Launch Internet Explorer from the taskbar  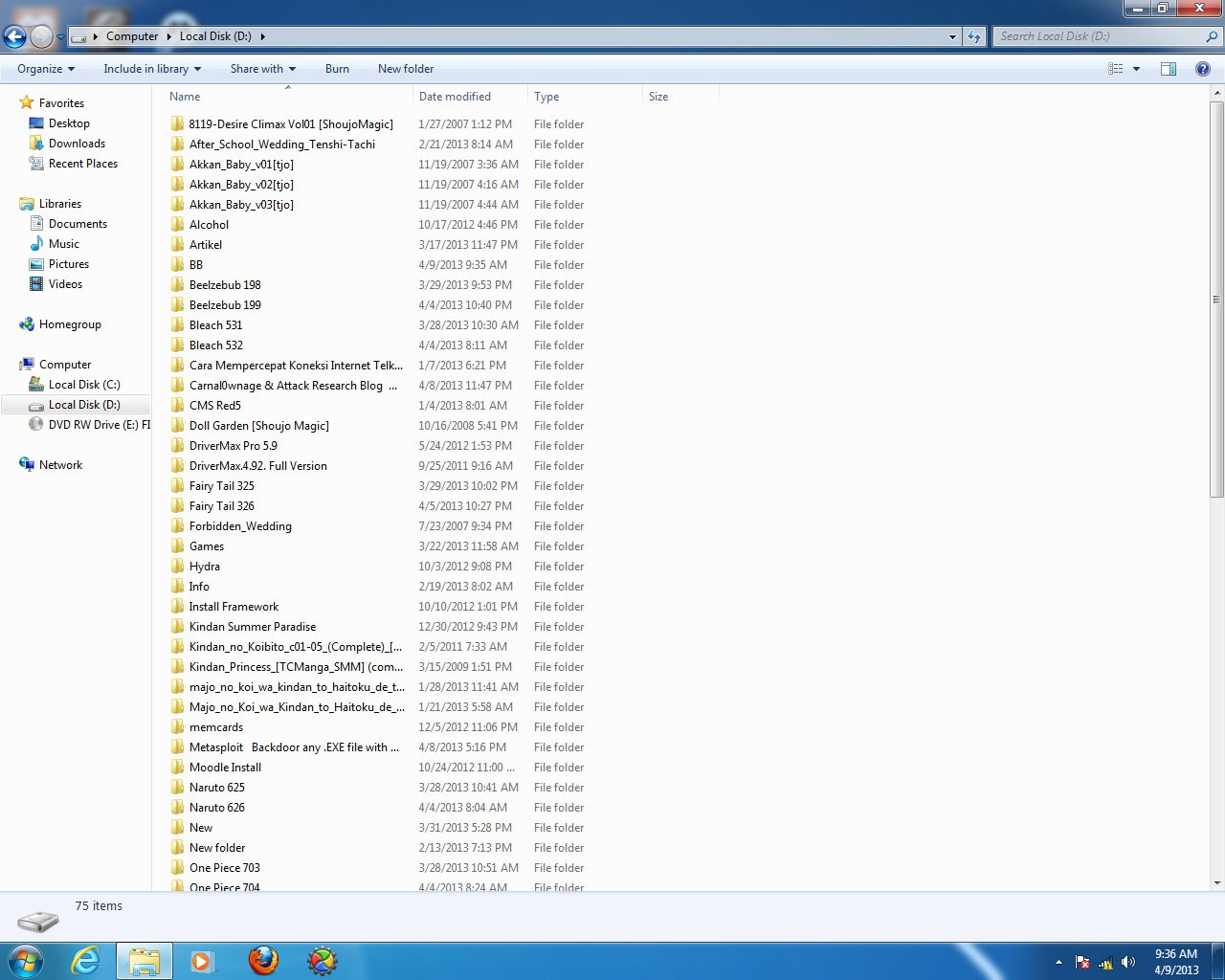click(x=86, y=961)
